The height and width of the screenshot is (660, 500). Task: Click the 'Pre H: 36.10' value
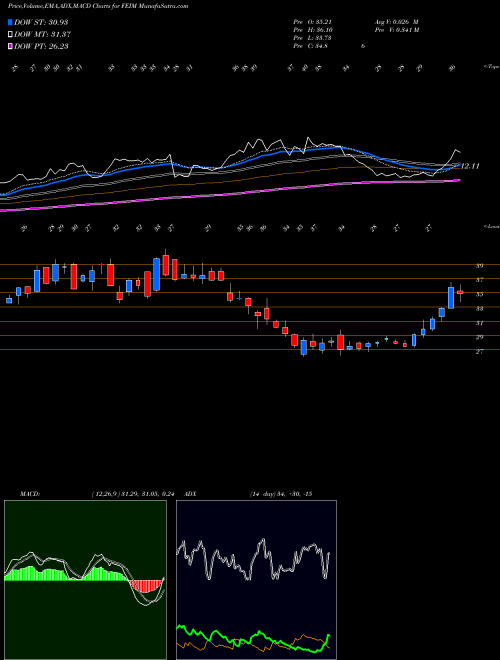[315, 30]
